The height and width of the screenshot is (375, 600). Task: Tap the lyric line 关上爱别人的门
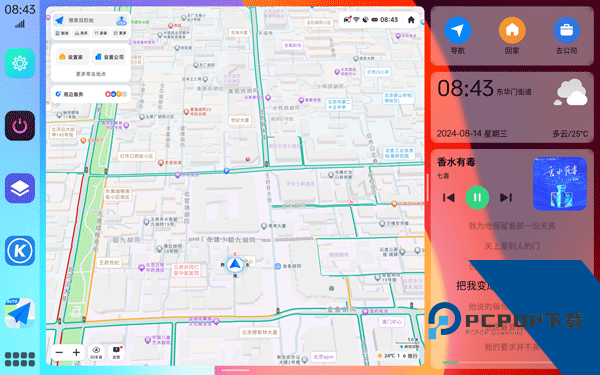tap(512, 246)
